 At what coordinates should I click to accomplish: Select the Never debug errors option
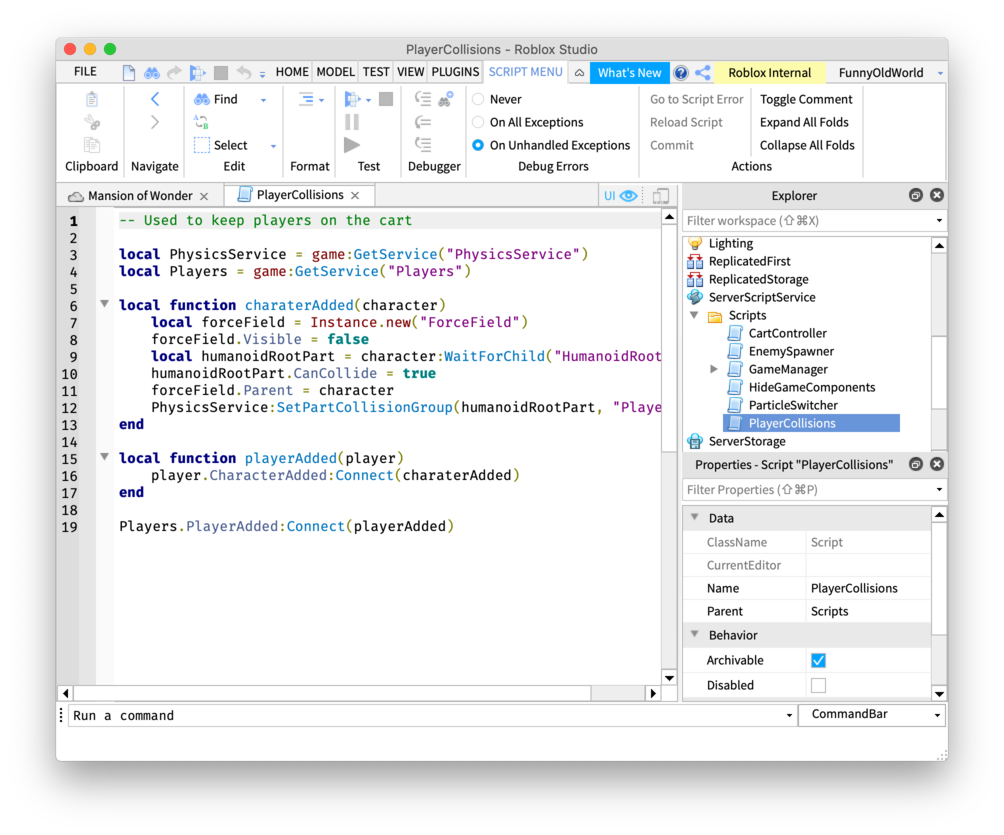pyautogui.click(x=478, y=99)
